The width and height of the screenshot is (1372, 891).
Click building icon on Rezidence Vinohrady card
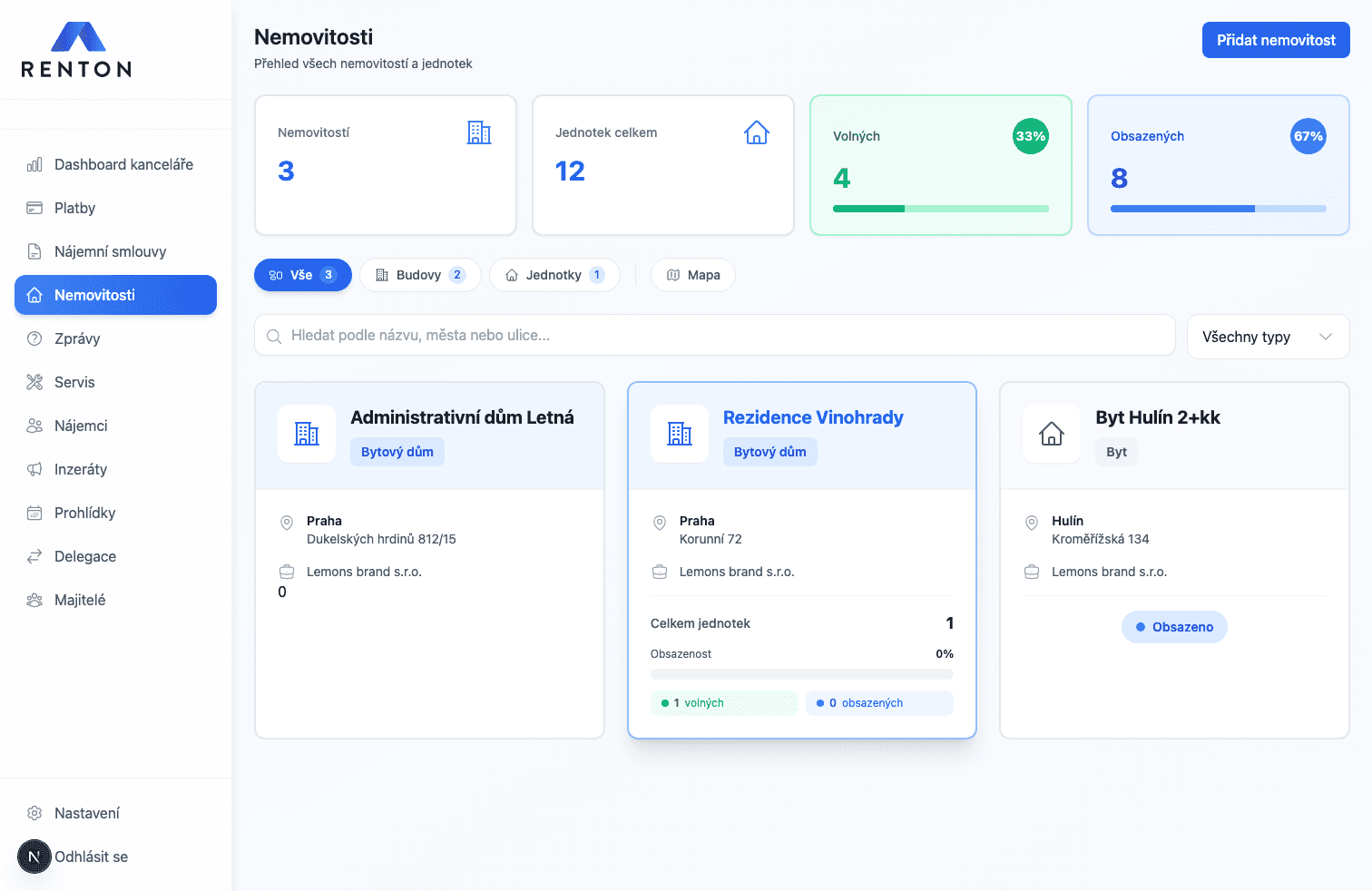(680, 434)
